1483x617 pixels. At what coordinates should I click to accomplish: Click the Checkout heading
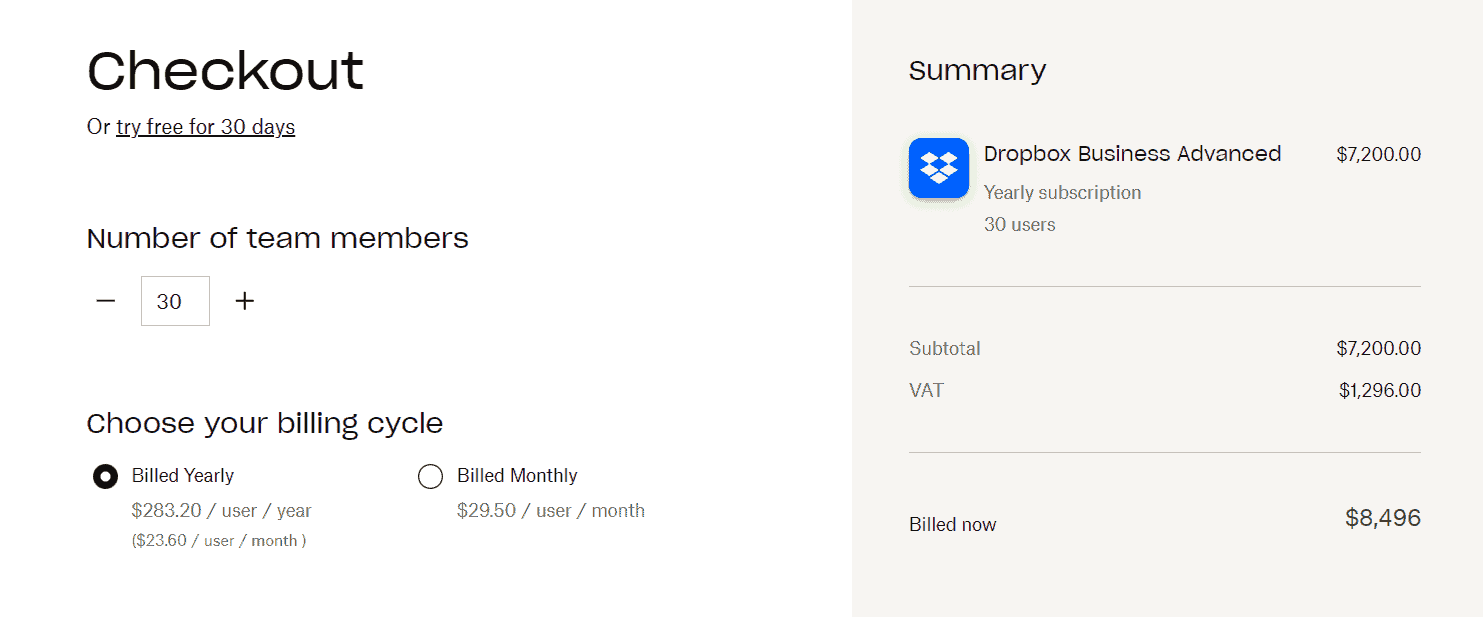pos(224,70)
